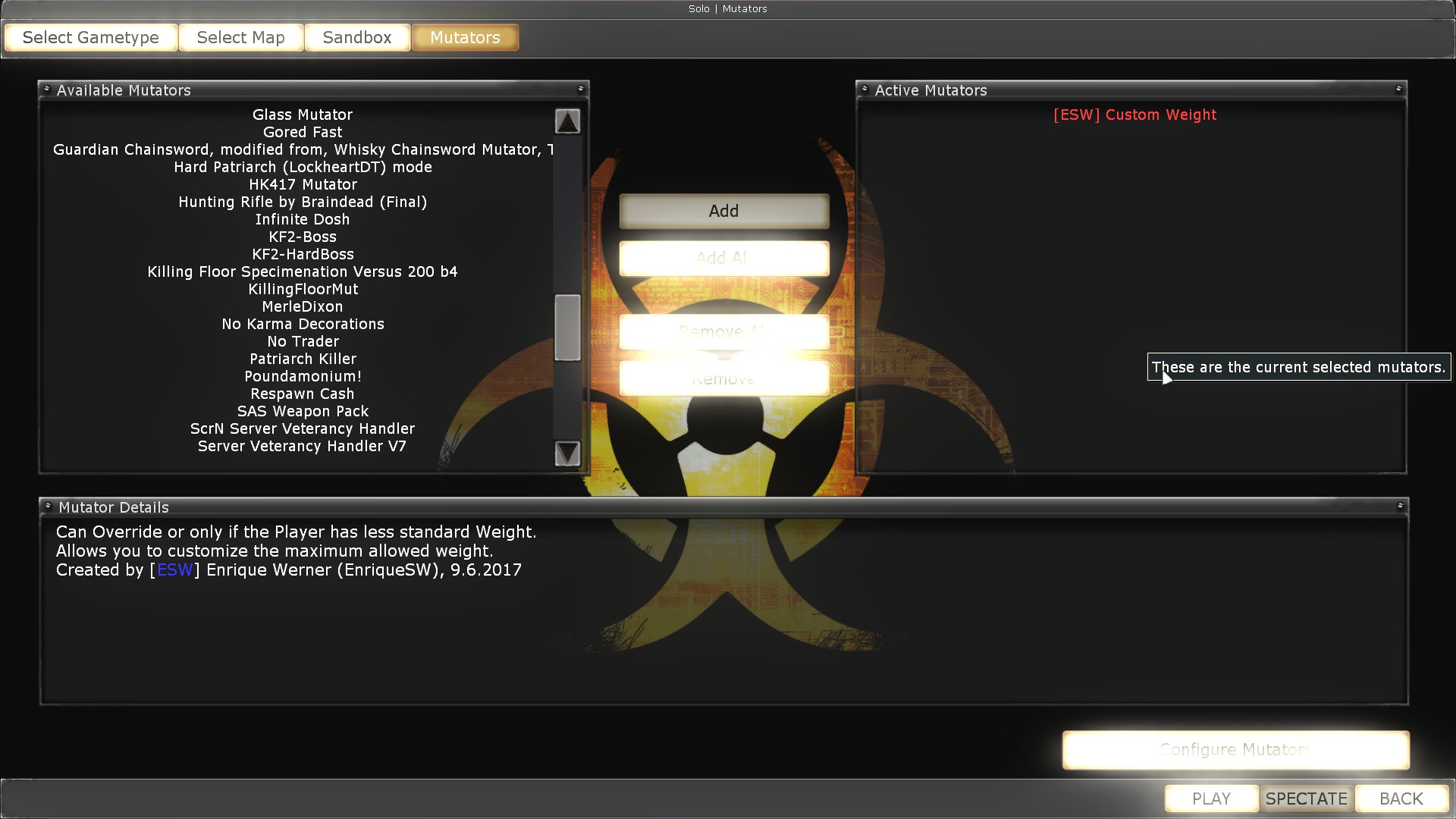Select KillingFloorMut in the list
Screen dimensions: 1456x819
tap(303, 289)
